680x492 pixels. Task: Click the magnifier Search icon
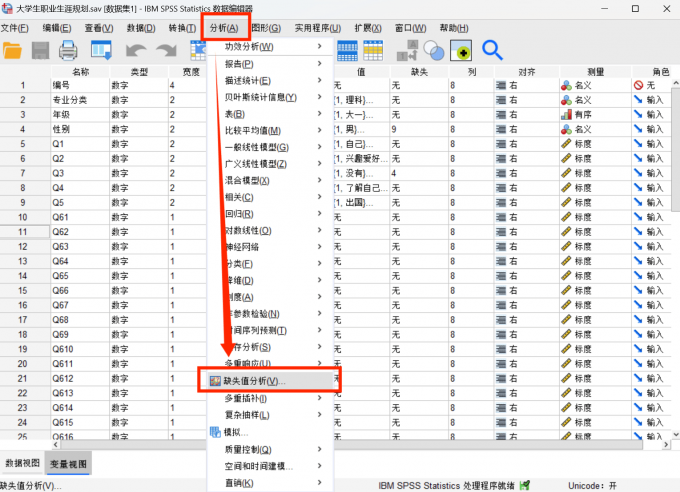492,50
